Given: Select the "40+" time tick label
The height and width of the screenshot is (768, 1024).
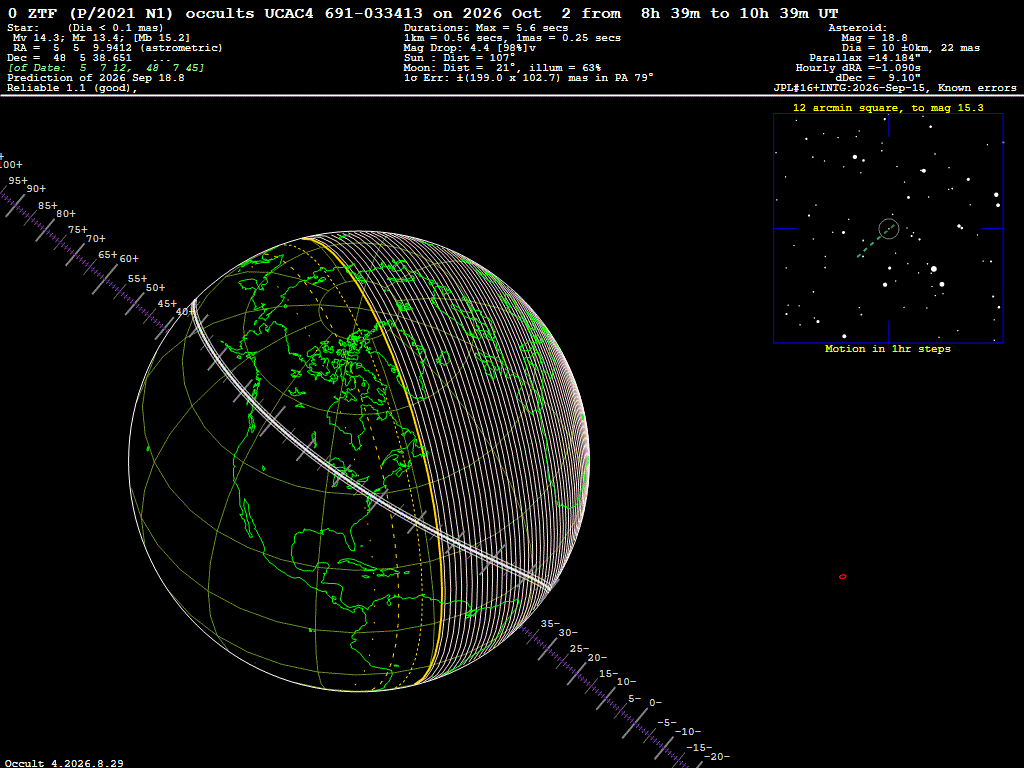Looking at the screenshot, I should point(185,312).
